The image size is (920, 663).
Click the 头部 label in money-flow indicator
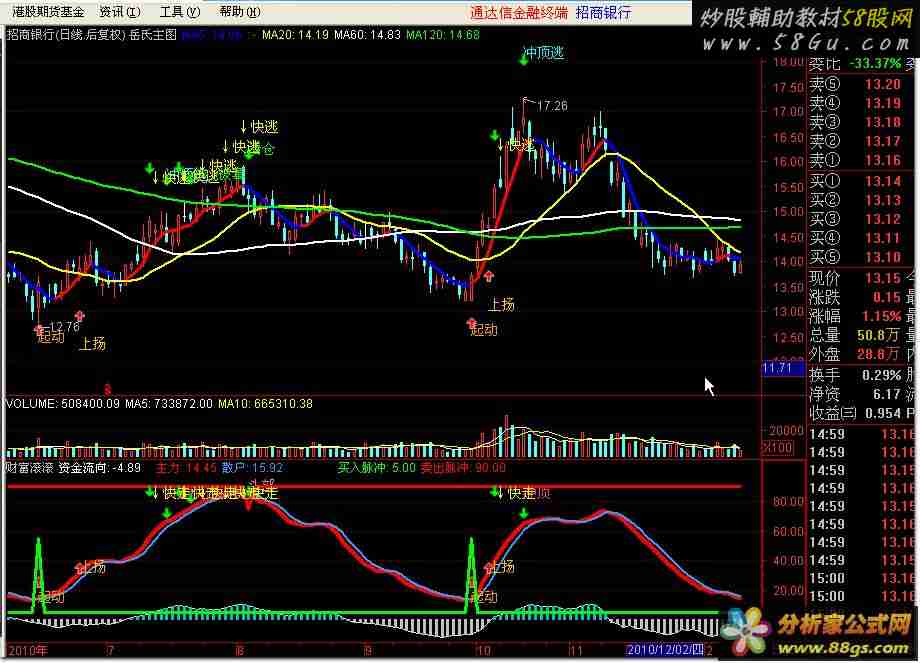[262, 483]
